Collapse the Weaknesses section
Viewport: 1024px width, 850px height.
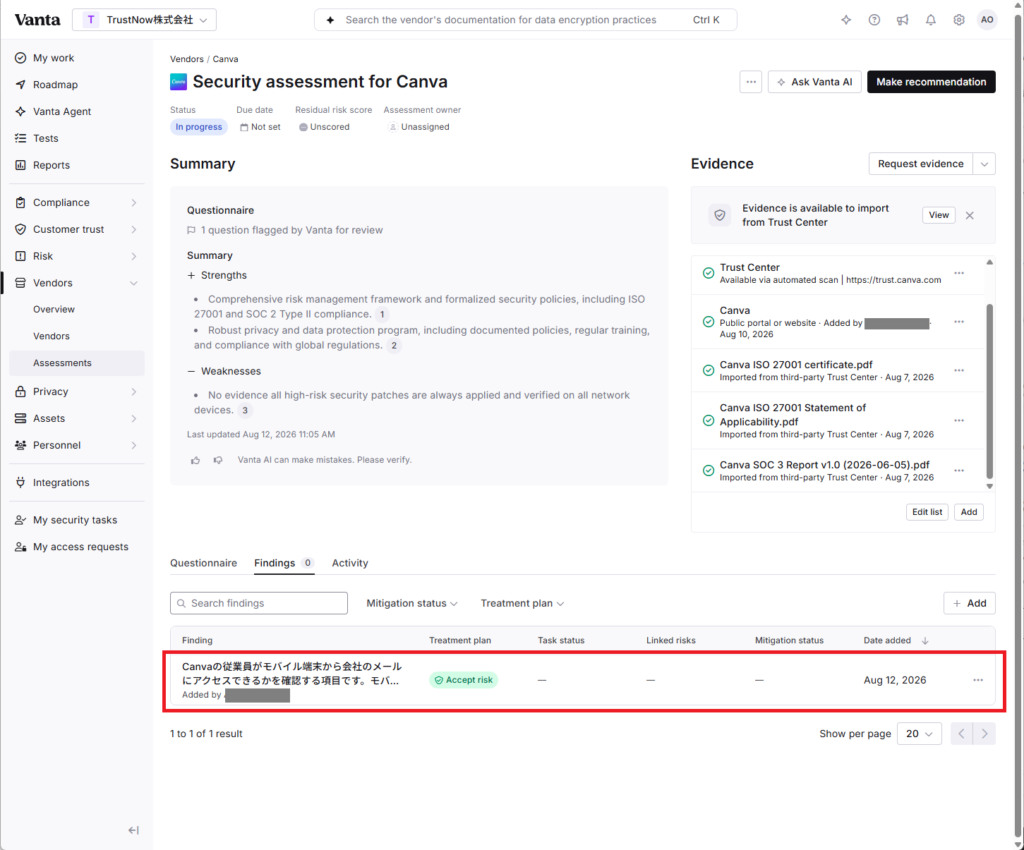(224, 371)
